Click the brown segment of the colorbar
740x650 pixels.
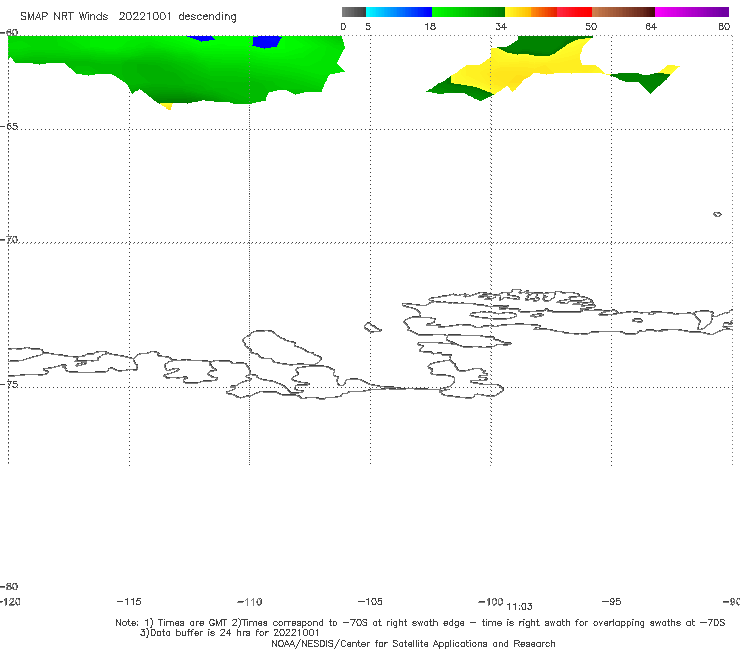(x=623, y=12)
